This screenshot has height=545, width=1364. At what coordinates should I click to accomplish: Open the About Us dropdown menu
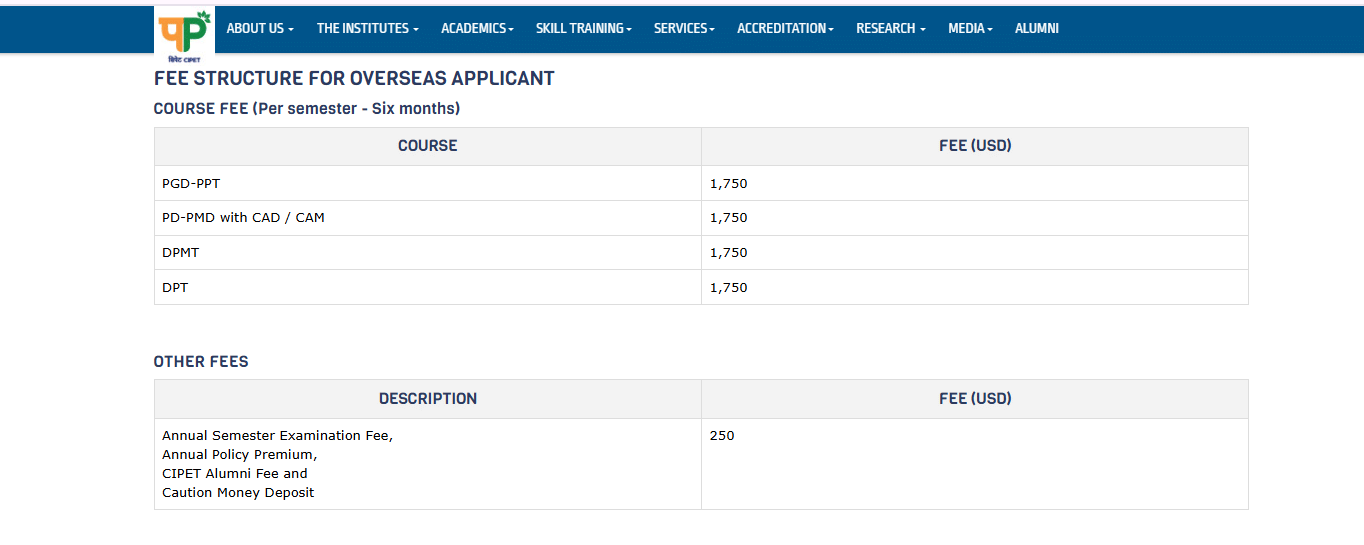260,29
